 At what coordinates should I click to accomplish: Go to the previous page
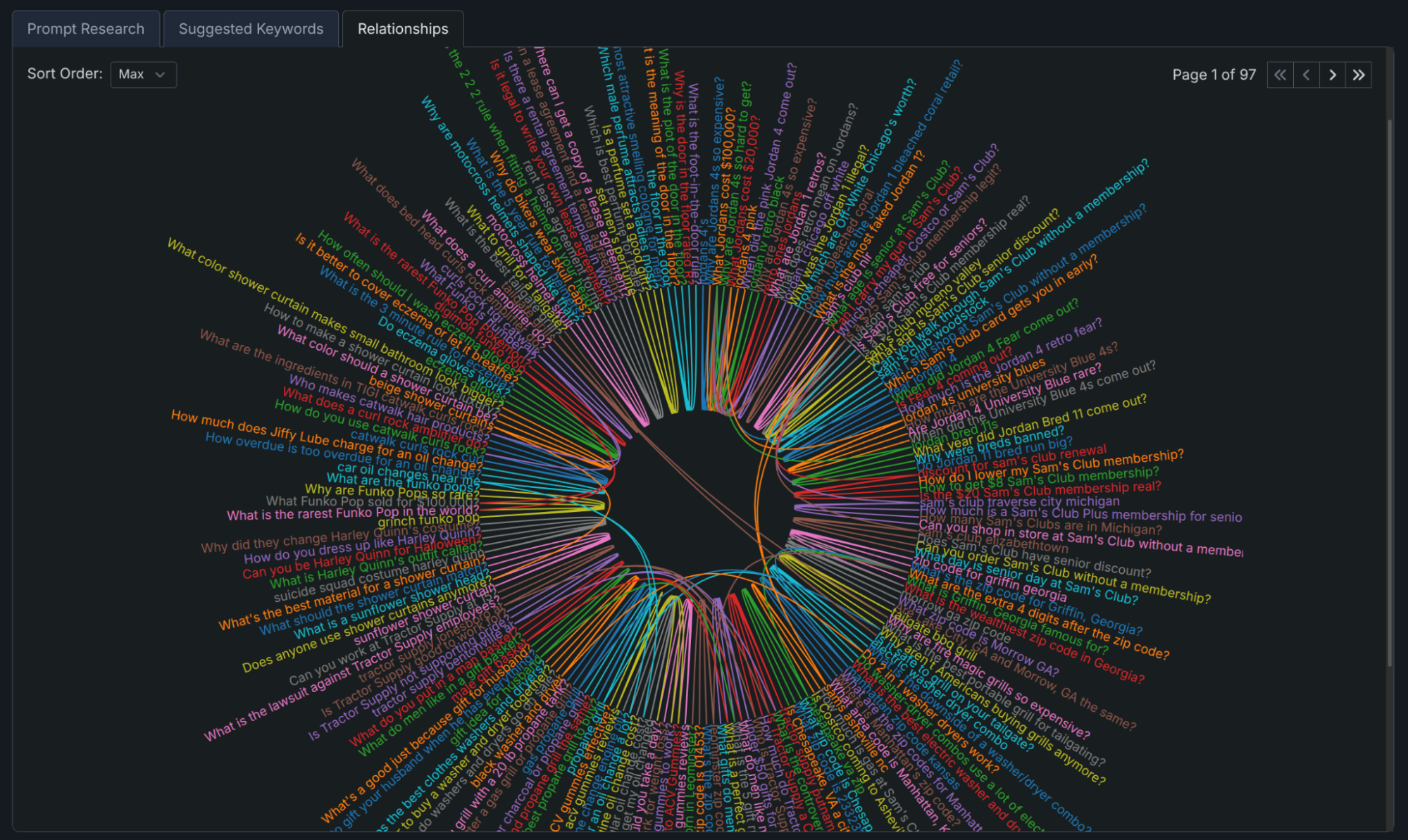point(1306,75)
